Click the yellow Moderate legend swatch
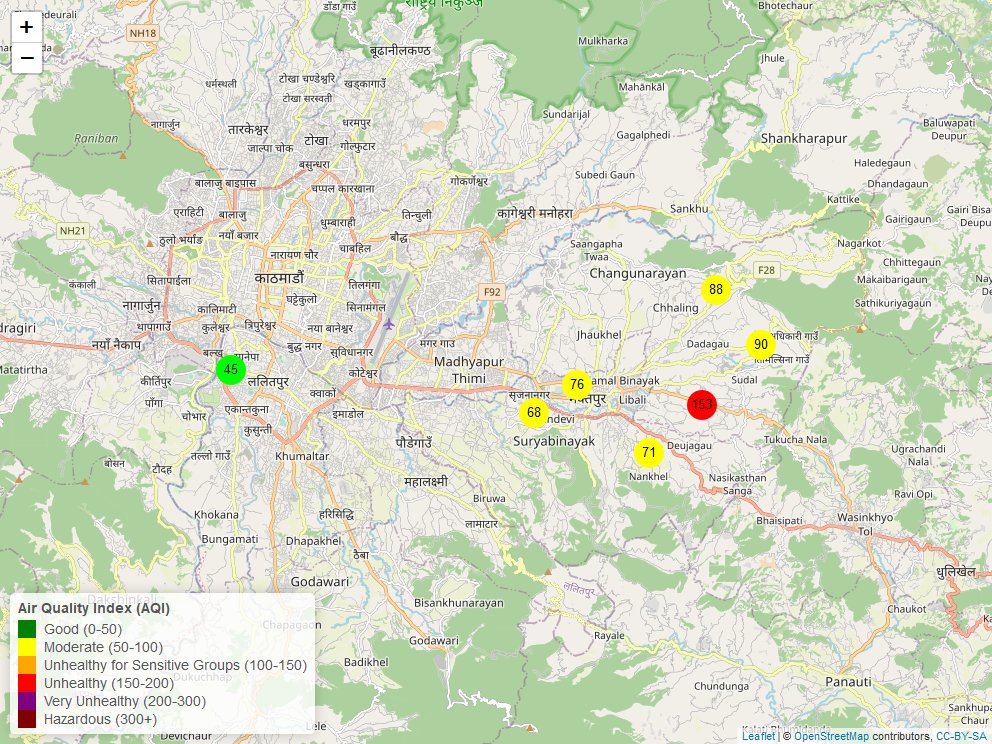Screen dimensions: 992x744 coord(27,647)
